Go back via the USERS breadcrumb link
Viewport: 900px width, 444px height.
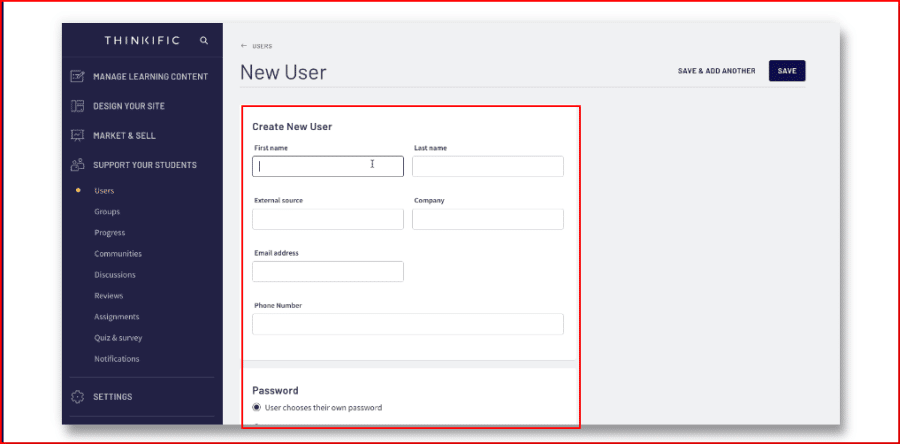point(262,46)
